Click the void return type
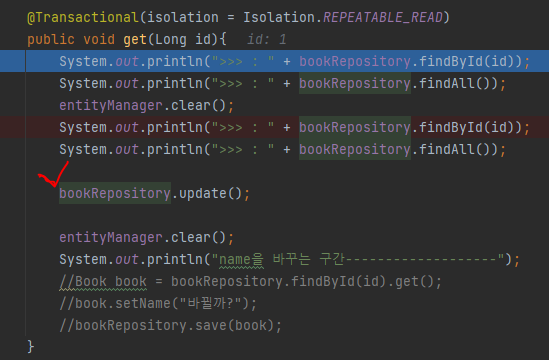 pyautogui.click(x=99, y=39)
